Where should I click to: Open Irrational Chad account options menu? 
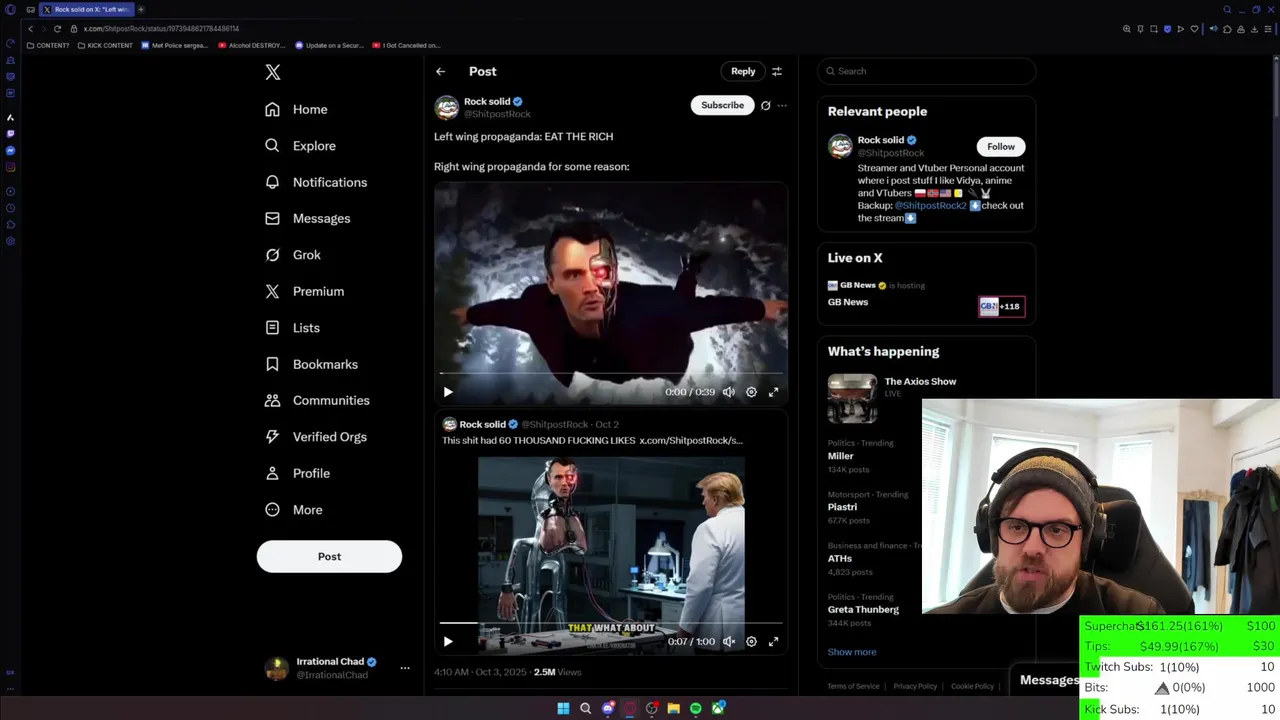[405, 668]
